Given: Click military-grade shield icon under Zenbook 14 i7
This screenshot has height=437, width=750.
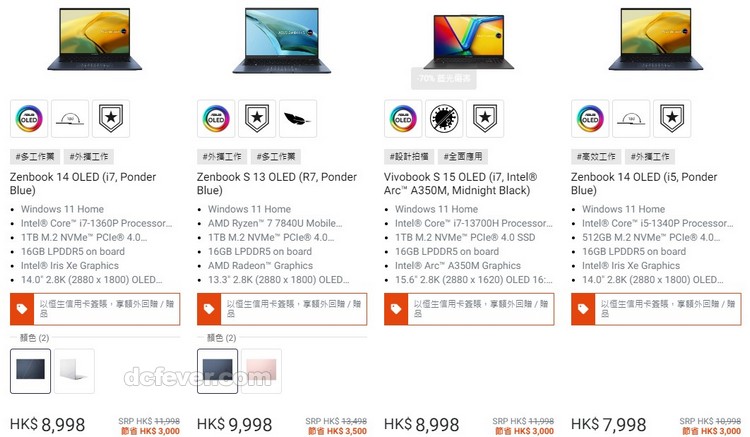Looking at the screenshot, I should click(x=111, y=119).
